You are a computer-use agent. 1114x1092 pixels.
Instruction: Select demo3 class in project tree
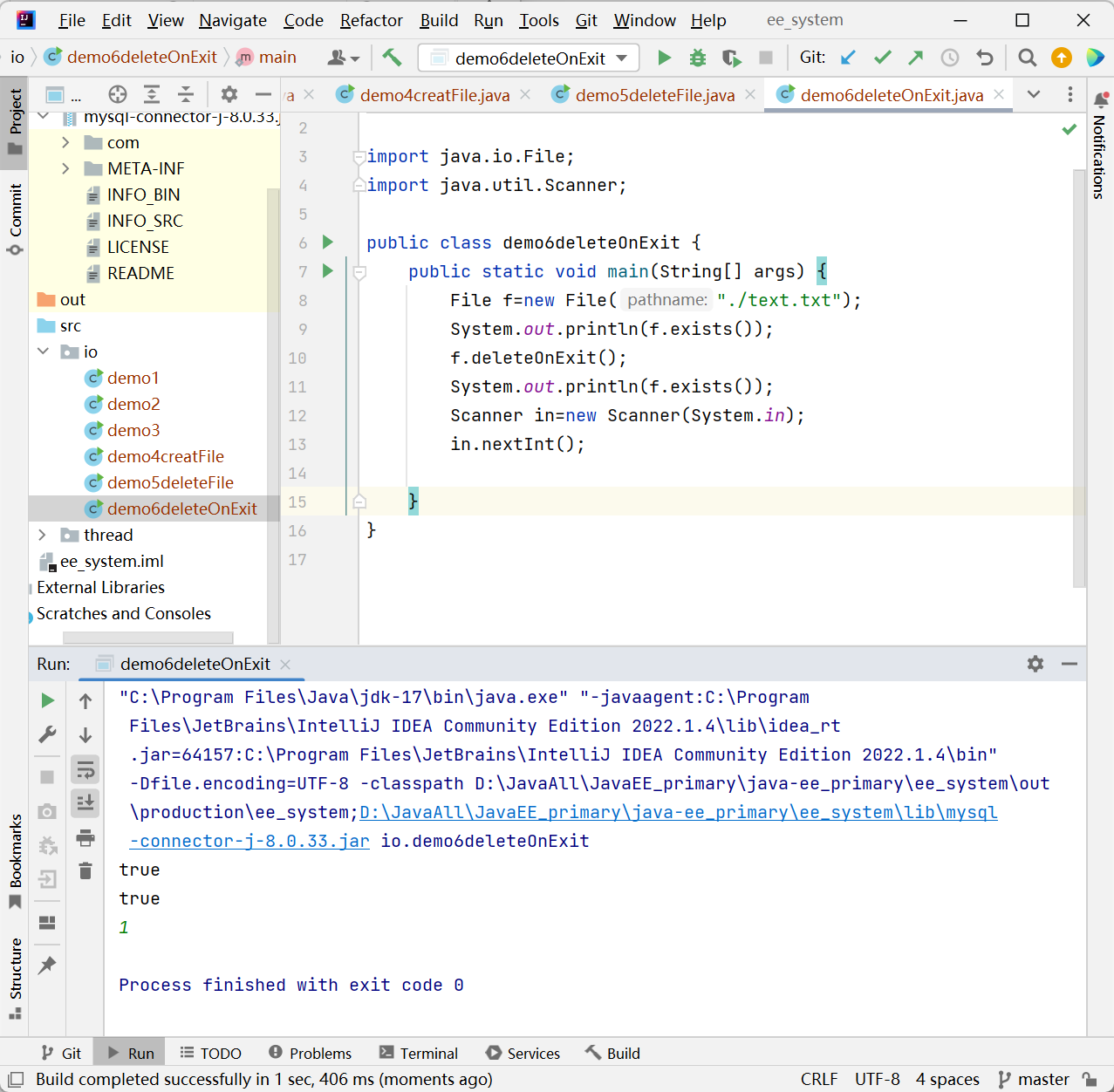133,430
